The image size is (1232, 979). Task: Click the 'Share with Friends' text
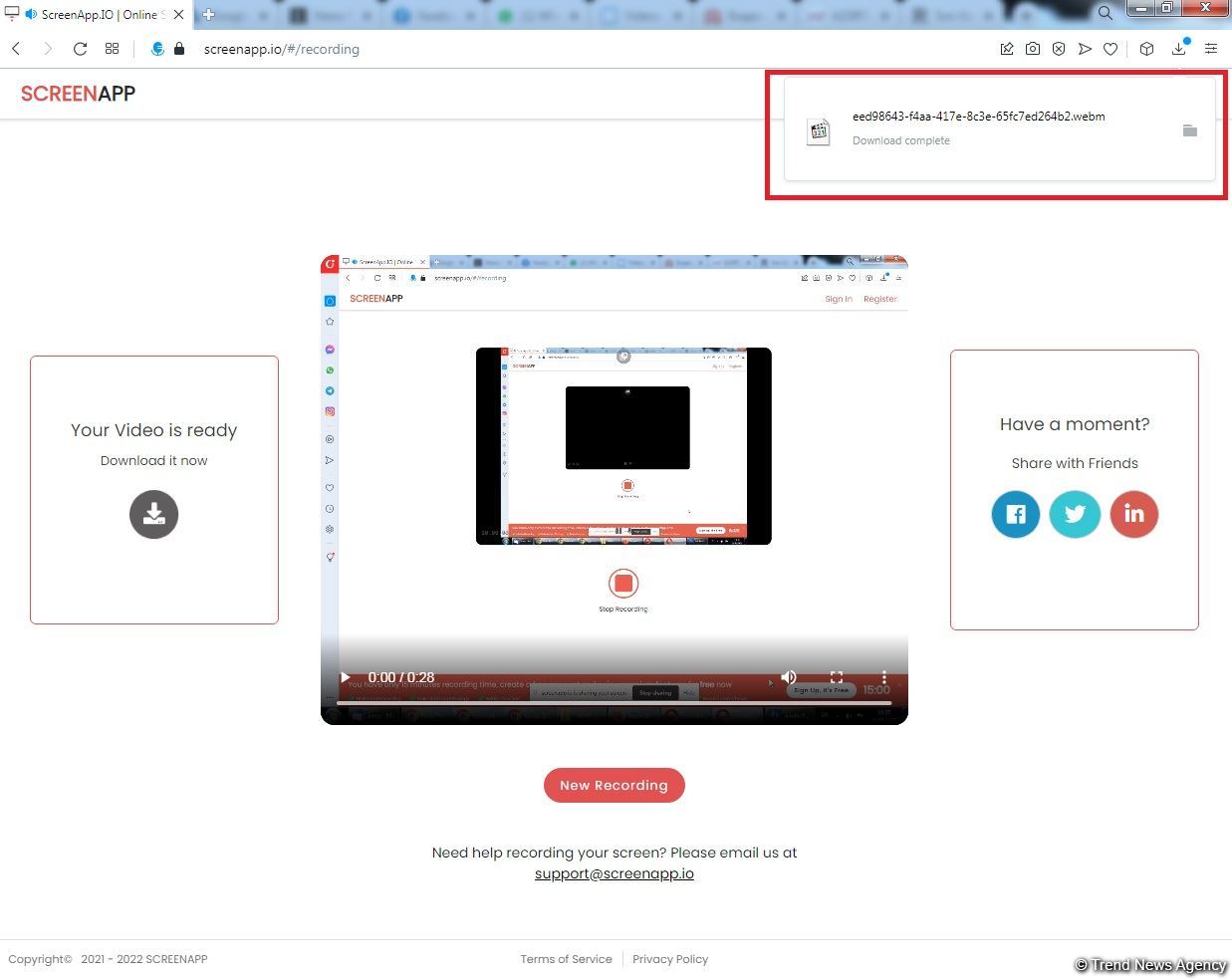coord(1075,463)
